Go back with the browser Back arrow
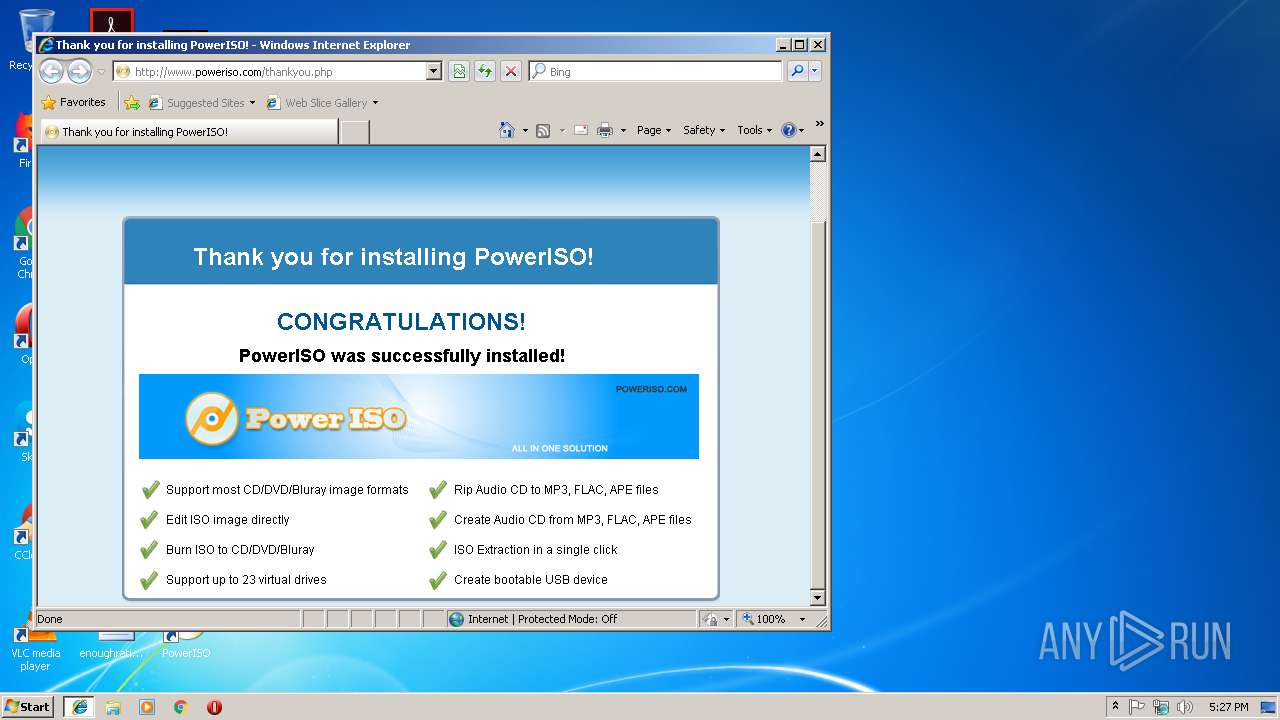The width and height of the screenshot is (1280, 720). (x=51, y=71)
